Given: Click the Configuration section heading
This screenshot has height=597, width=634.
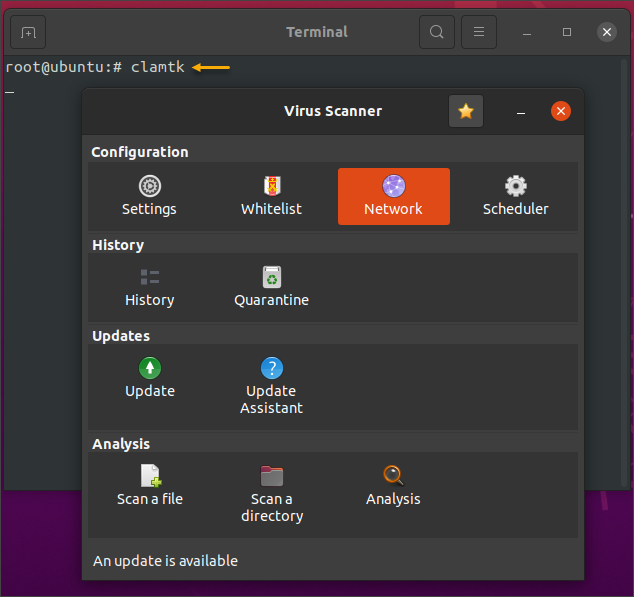Looking at the screenshot, I should (140, 152).
